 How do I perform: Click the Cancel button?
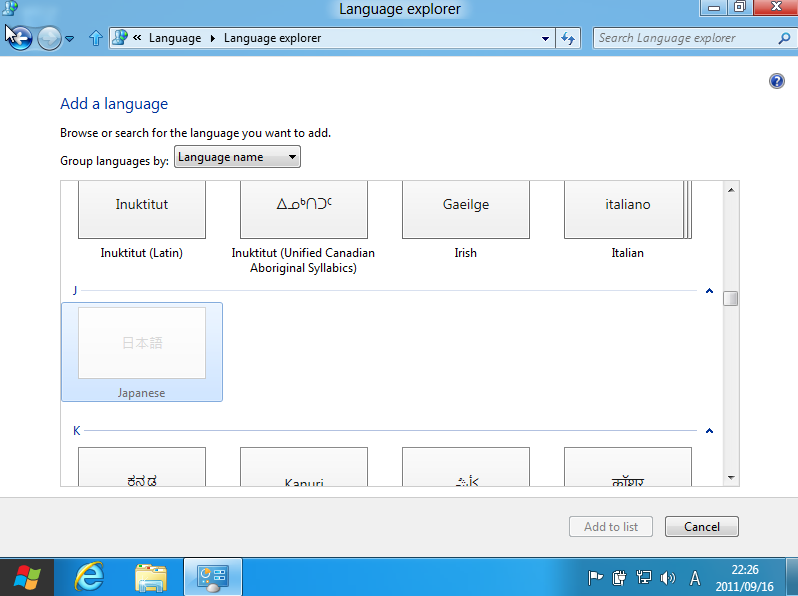click(x=701, y=527)
